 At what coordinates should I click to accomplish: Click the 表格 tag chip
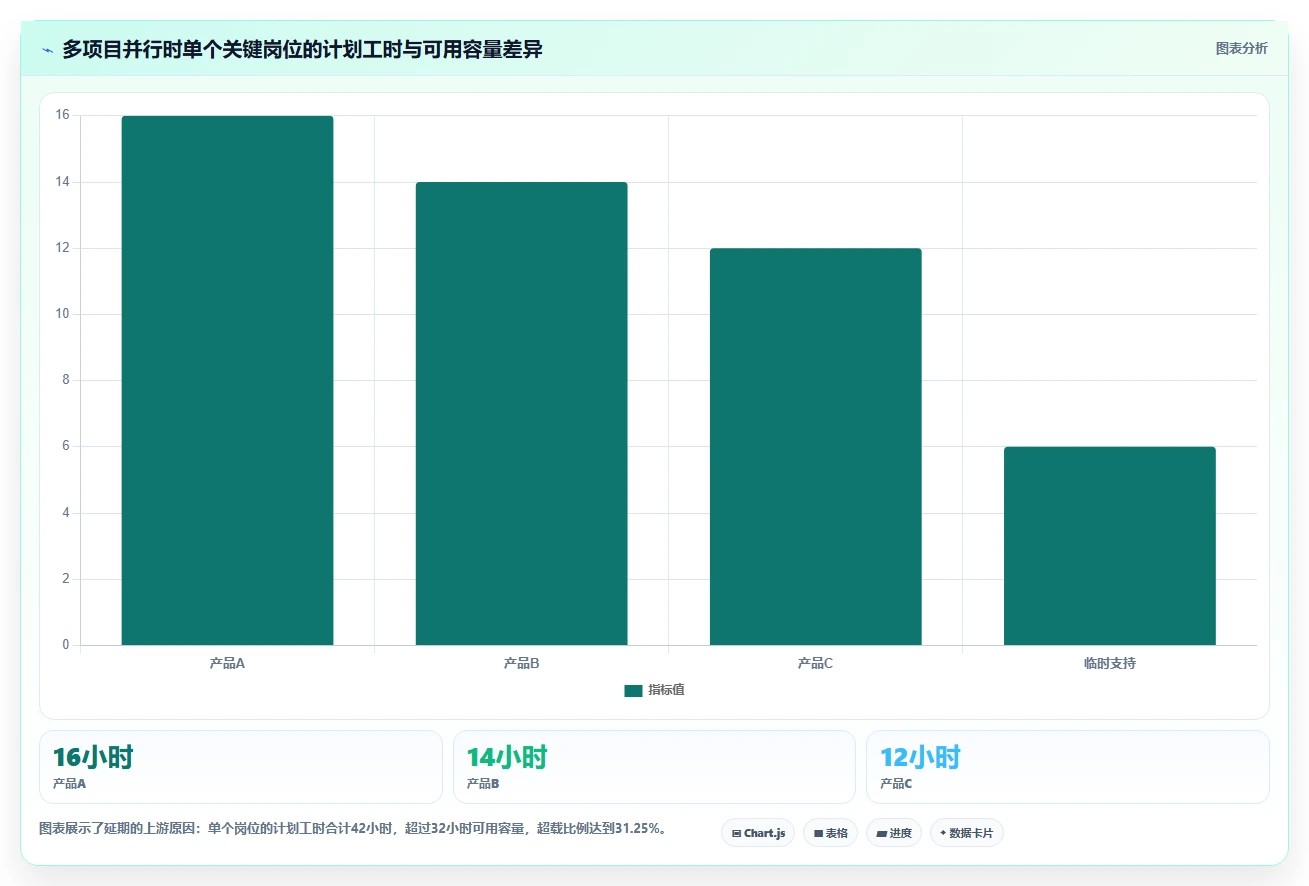pos(830,833)
